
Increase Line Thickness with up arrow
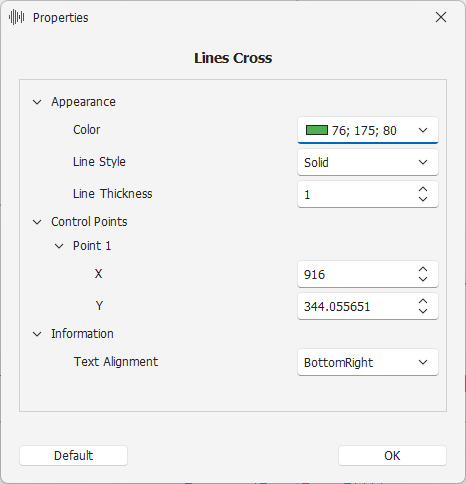[423, 189]
